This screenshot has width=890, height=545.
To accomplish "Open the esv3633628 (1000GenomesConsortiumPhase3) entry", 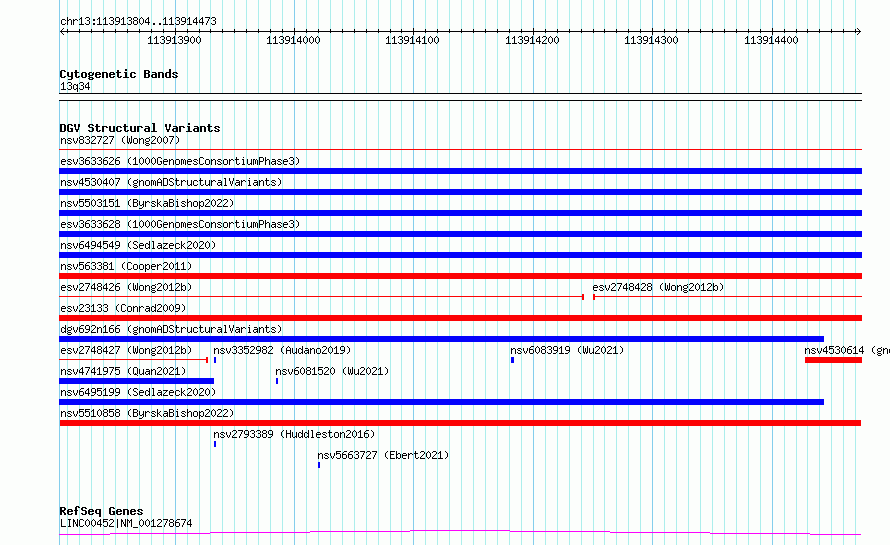I will click(180, 224).
